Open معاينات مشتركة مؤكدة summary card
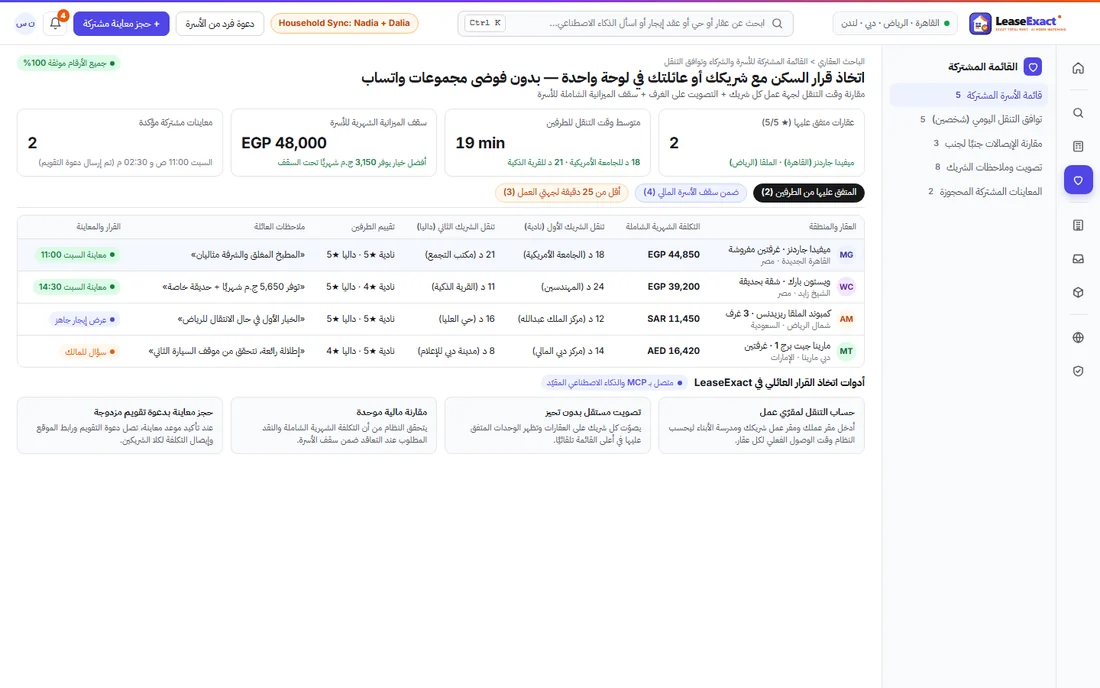 tap(120, 142)
